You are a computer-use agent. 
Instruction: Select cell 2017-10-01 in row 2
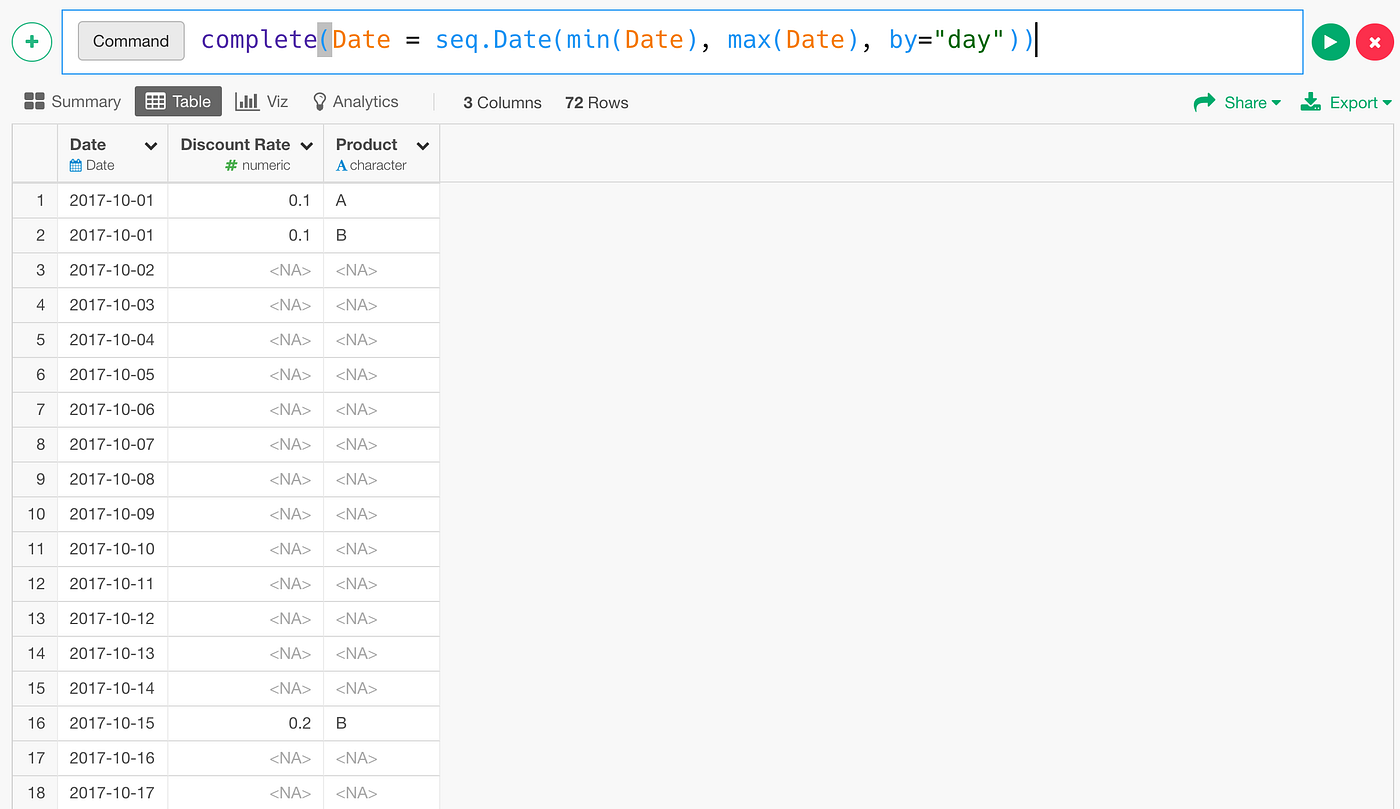click(112, 235)
